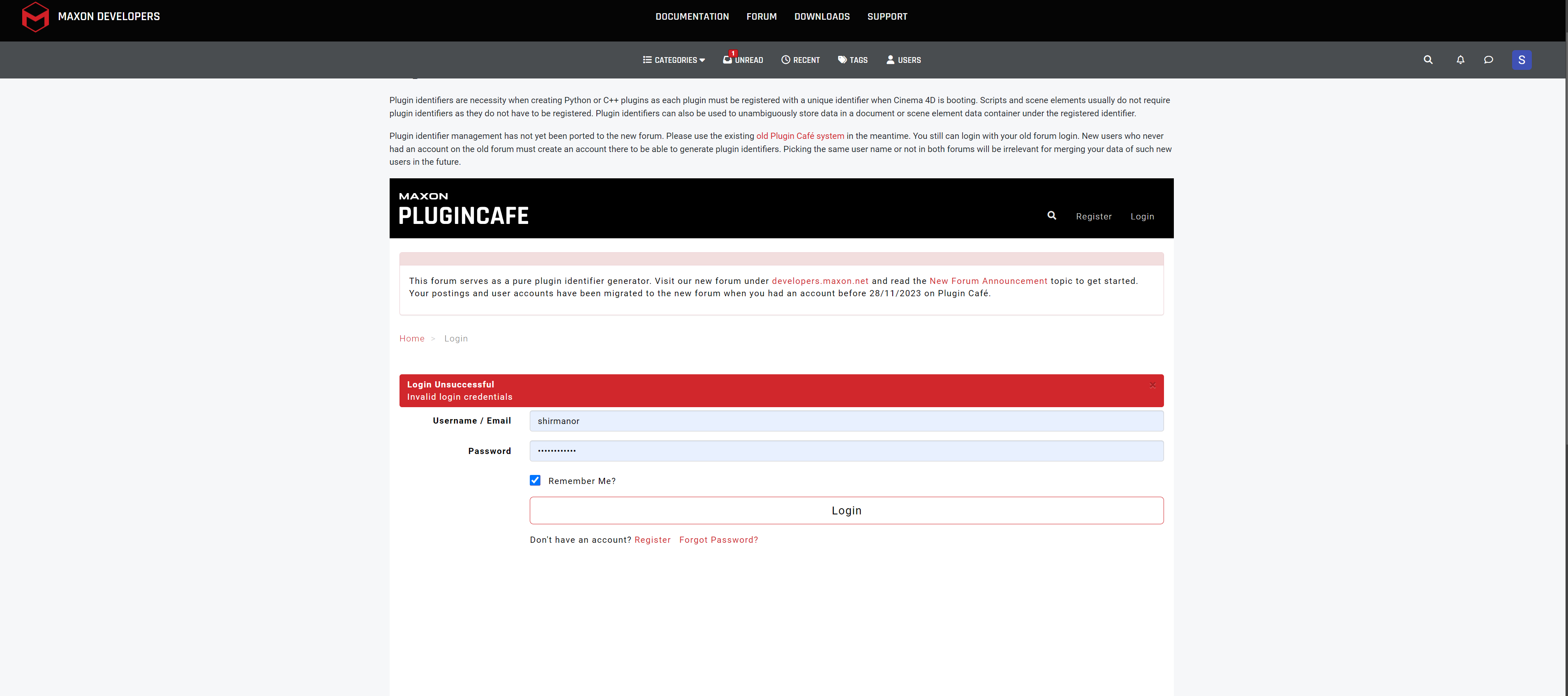Click the Forgot Password link

click(x=718, y=539)
